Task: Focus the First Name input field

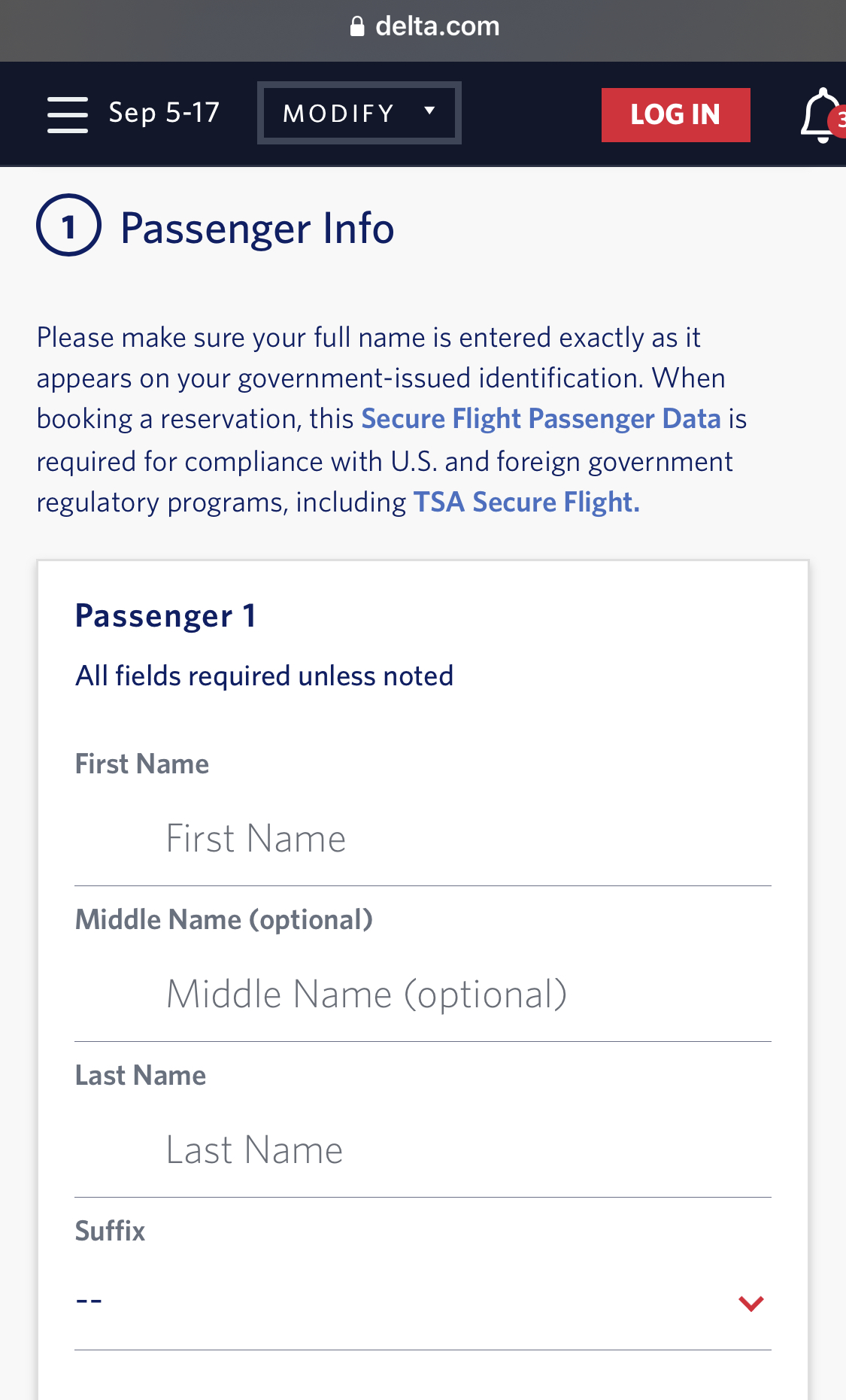Action: [x=423, y=839]
